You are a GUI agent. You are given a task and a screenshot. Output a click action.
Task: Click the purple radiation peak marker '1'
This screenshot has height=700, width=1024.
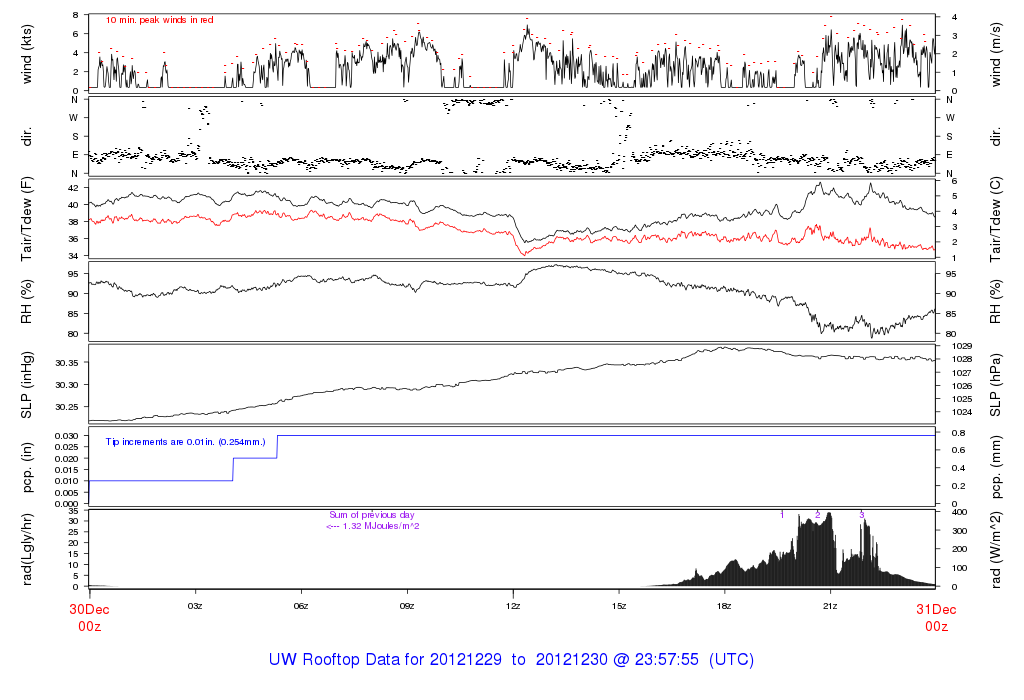[x=782, y=515]
